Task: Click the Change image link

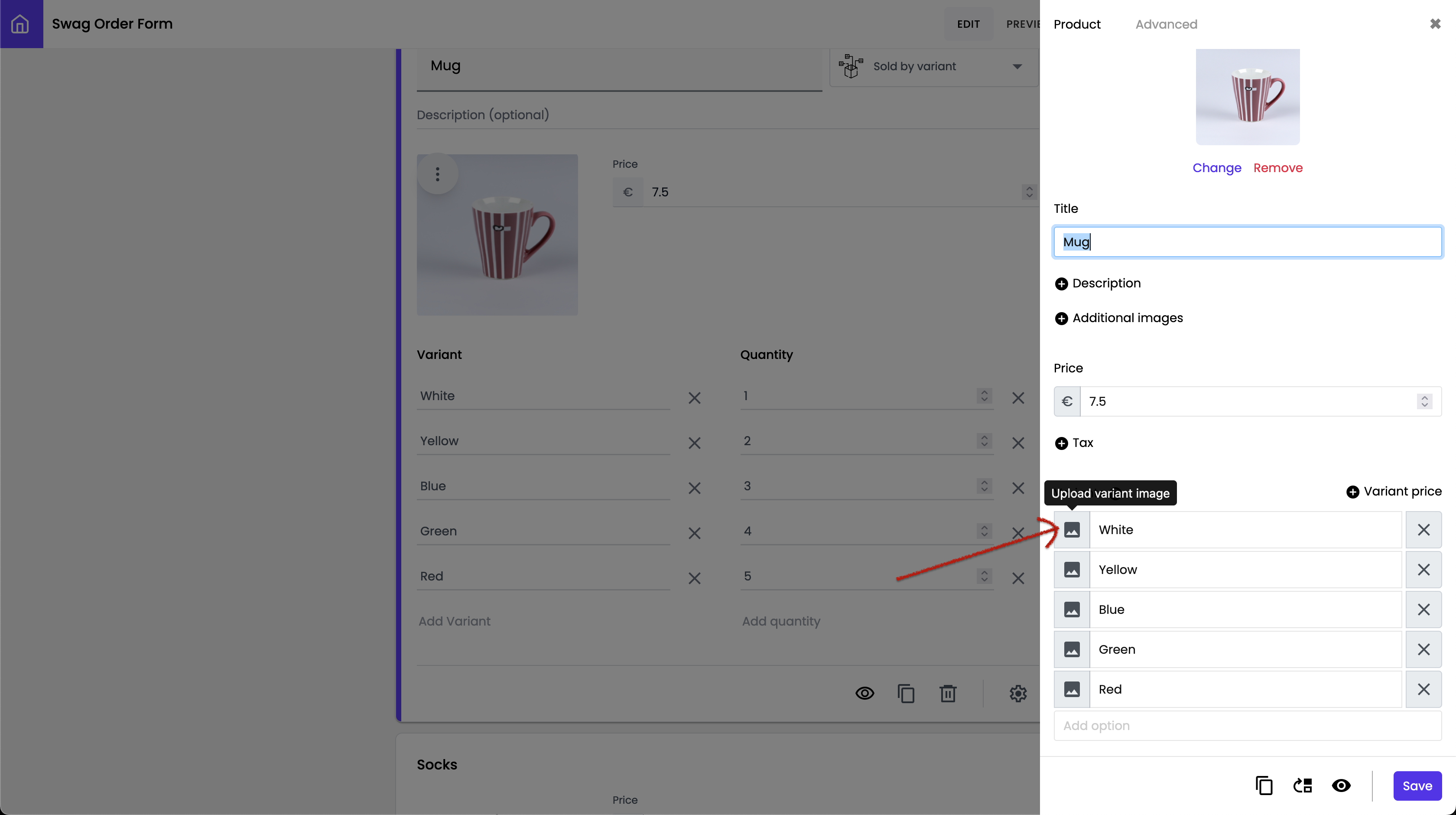Action: point(1216,168)
